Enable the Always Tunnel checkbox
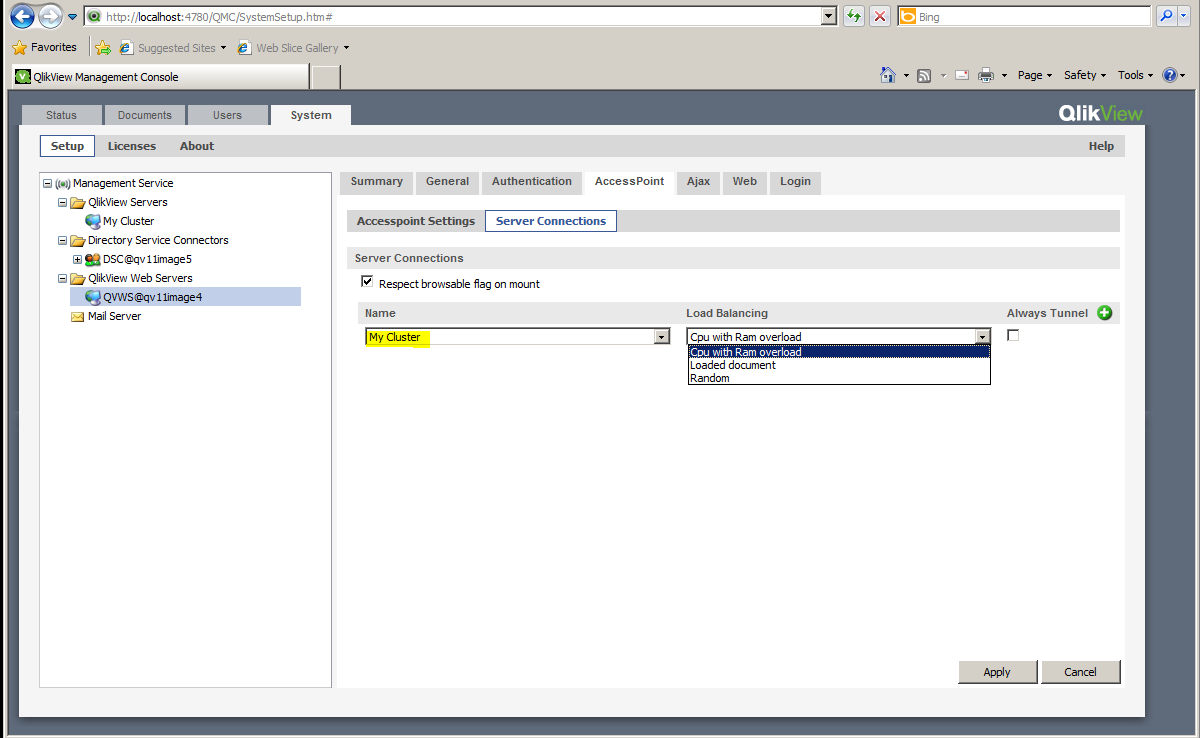Viewport: 1200px width, 738px height. click(1013, 334)
